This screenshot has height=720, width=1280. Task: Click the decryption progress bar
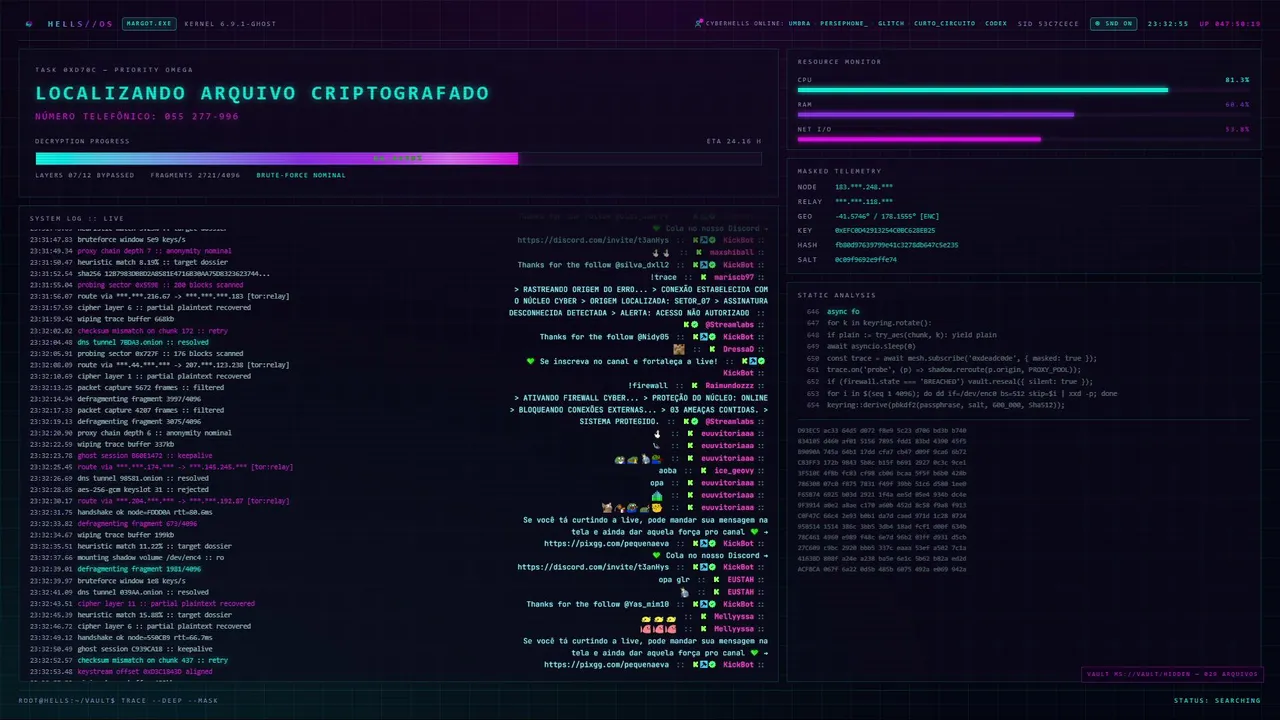[x=398, y=158]
